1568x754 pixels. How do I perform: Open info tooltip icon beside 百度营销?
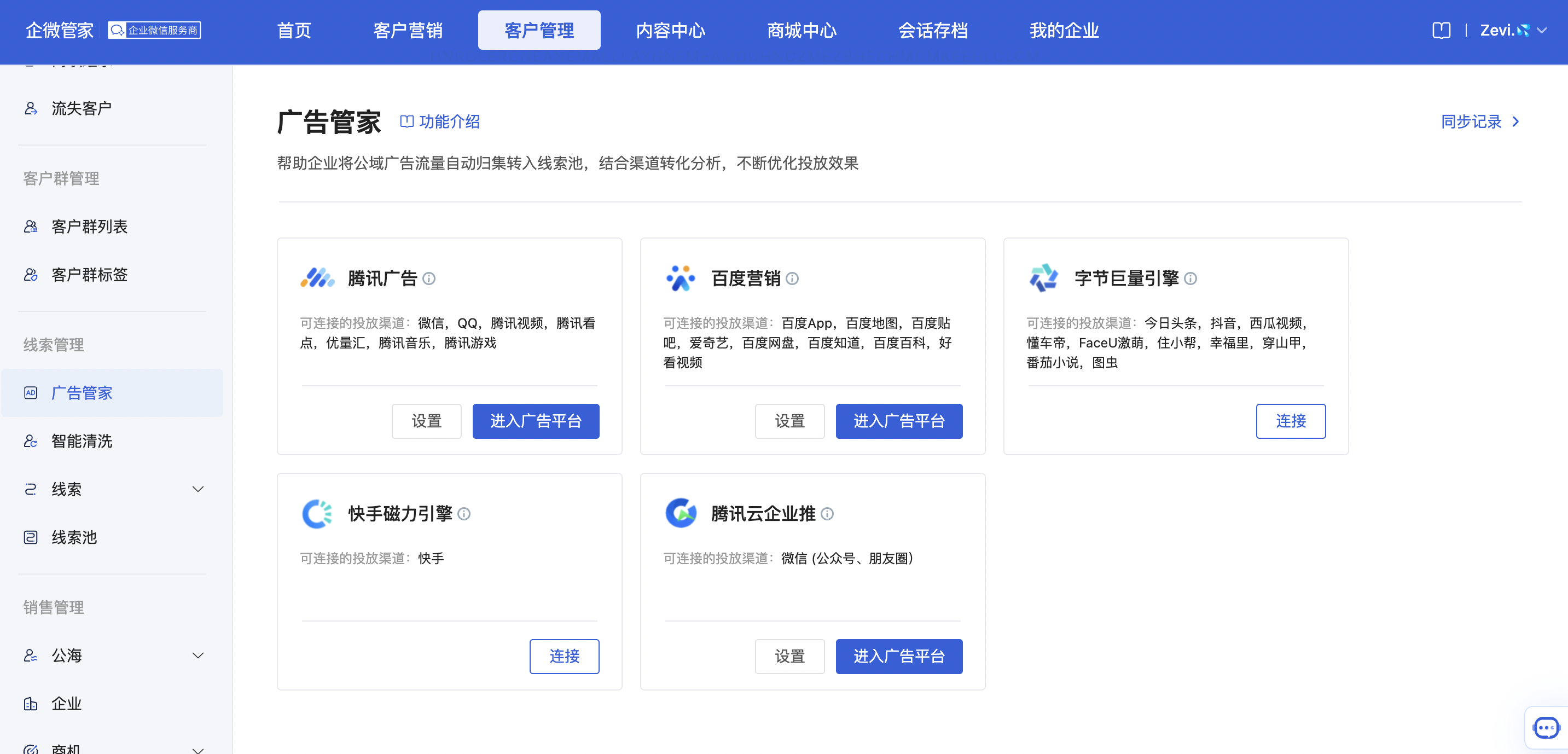[x=792, y=279]
